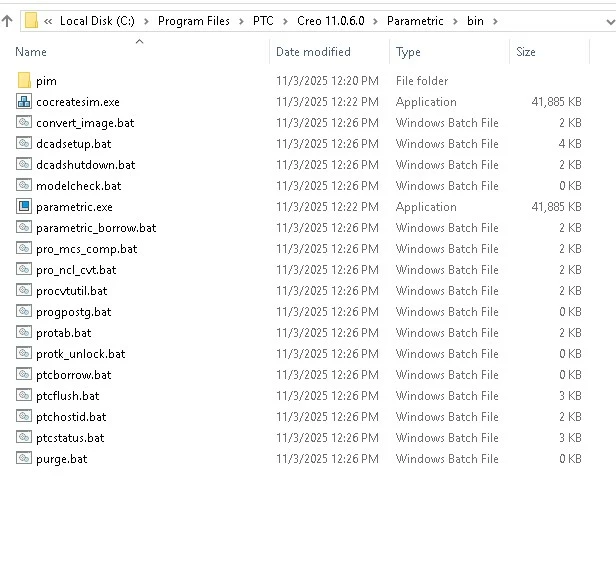
Task: Select the cocreatesim.exe application icon
Action: coord(24,101)
